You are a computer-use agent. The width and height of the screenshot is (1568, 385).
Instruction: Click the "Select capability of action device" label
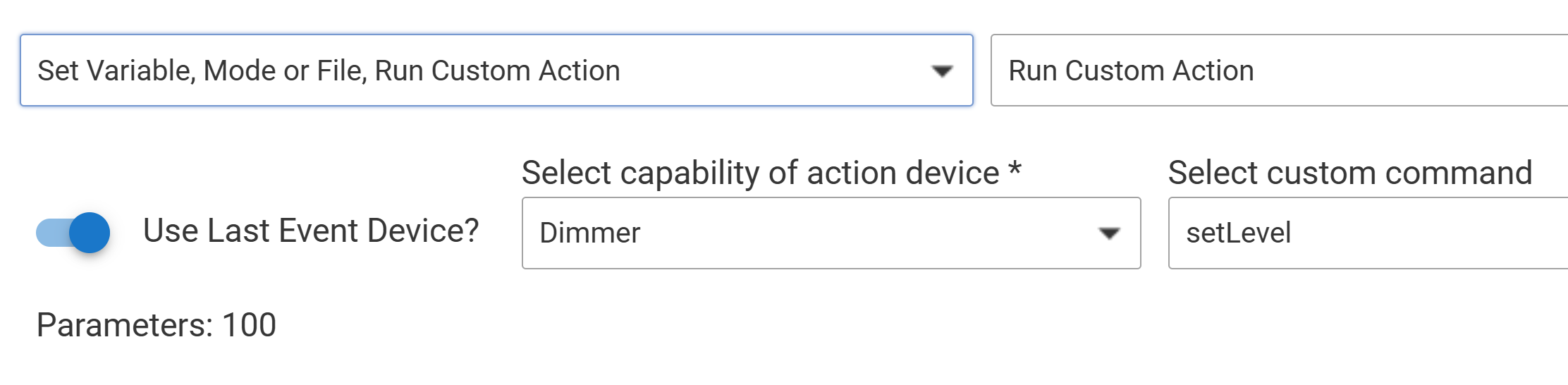tap(760, 173)
